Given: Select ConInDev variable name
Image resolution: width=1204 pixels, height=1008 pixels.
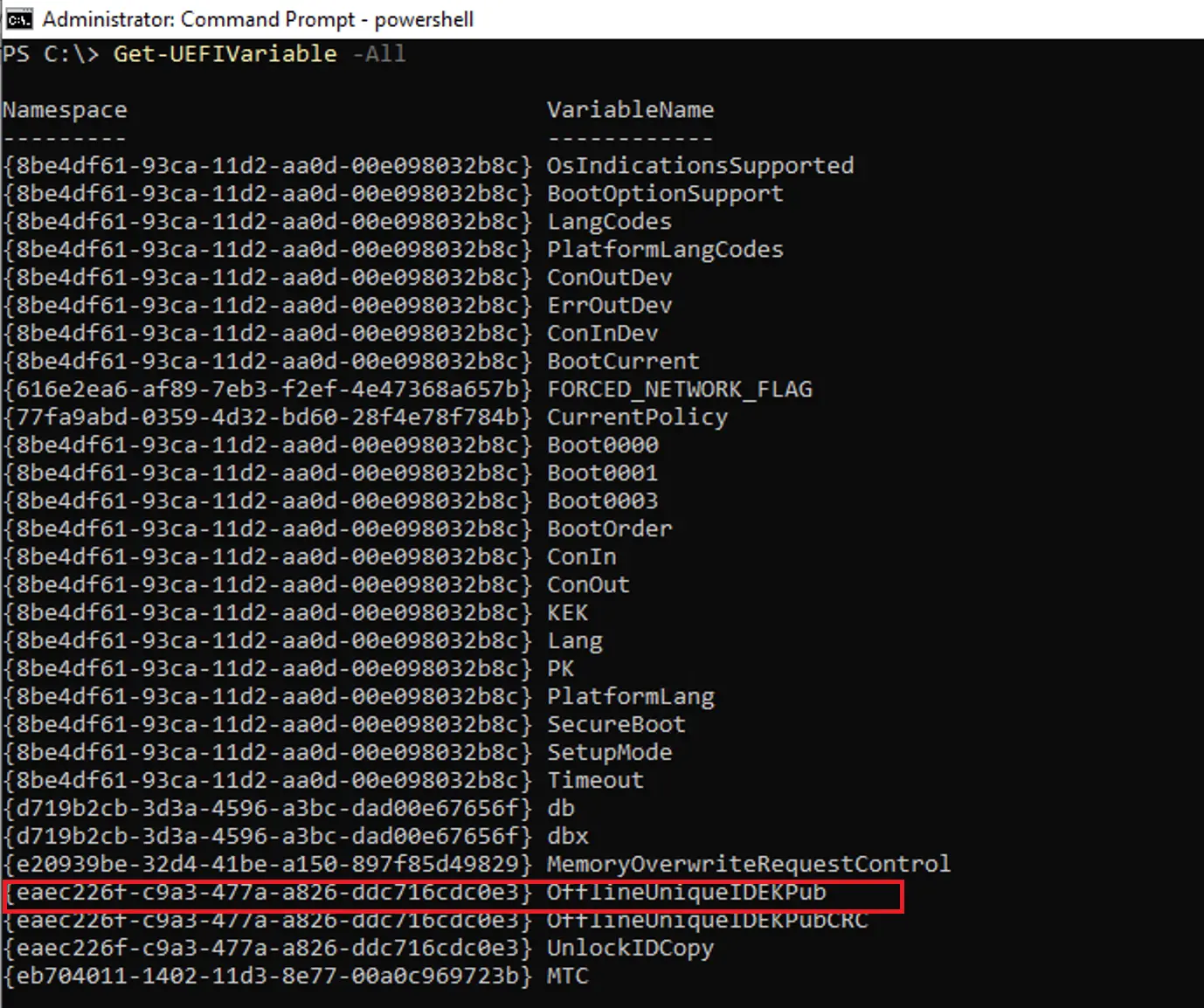Looking at the screenshot, I should coord(602,334).
